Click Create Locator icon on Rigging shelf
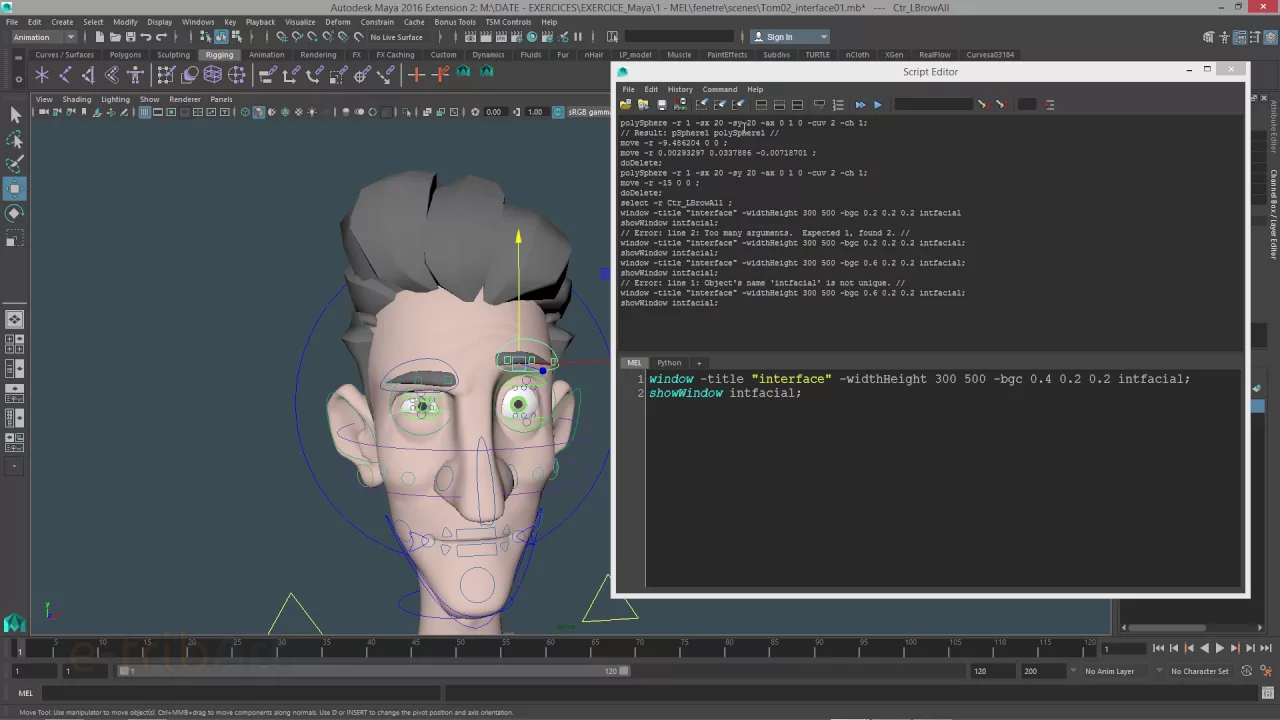The width and height of the screenshot is (1280, 720). [42, 75]
